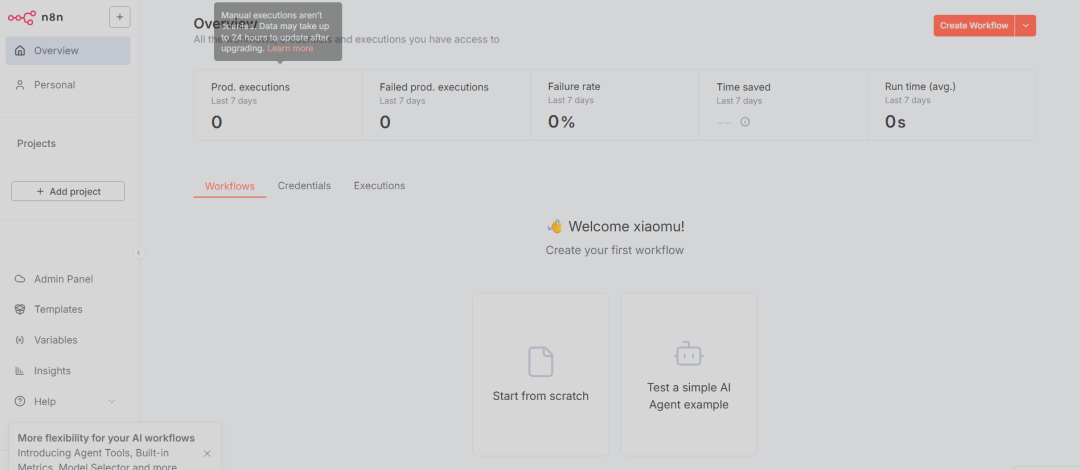1080x470 pixels.
Task: Click the Insights bar chart icon
Action: 20,371
